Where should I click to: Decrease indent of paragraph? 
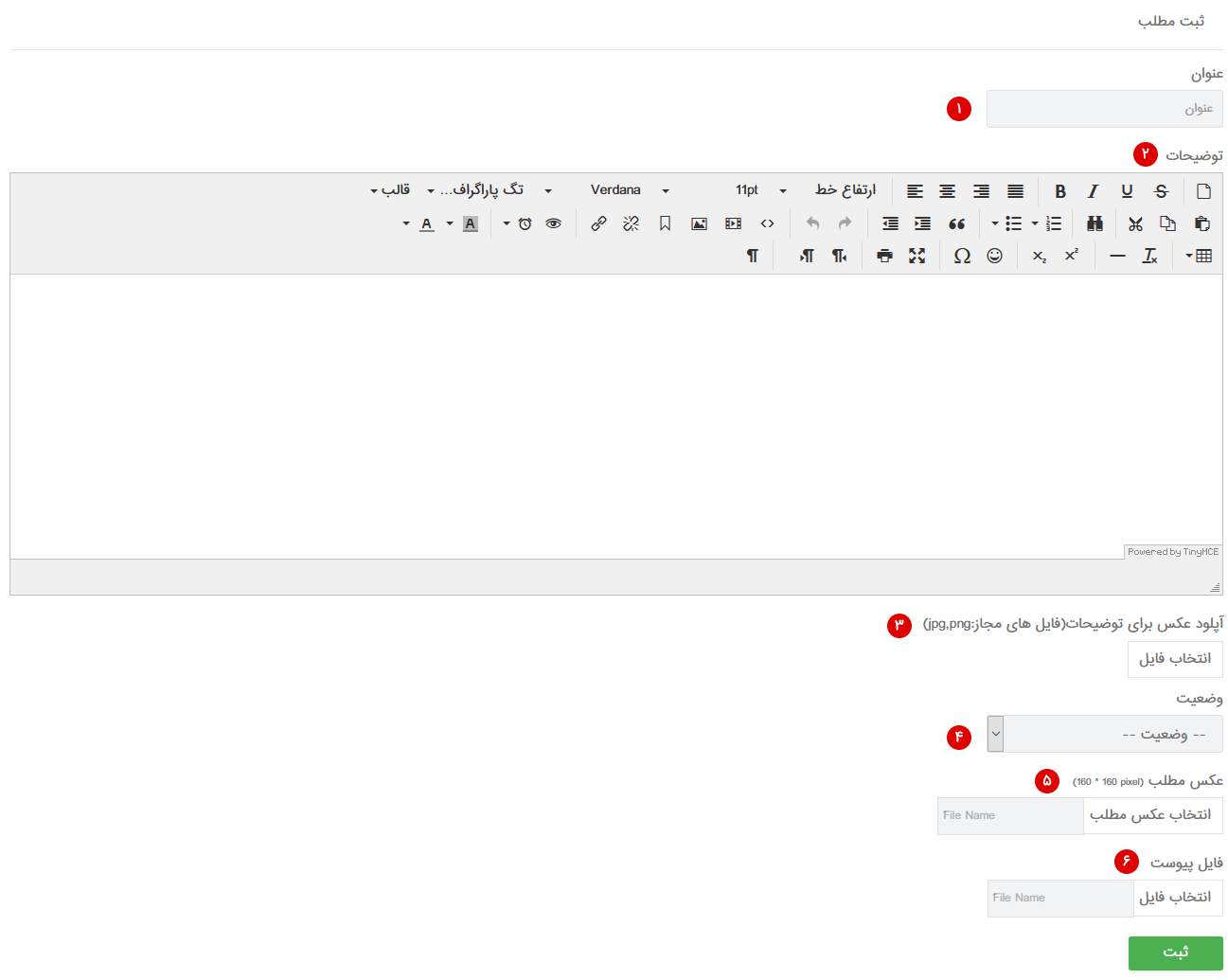pyautogui.click(x=890, y=223)
